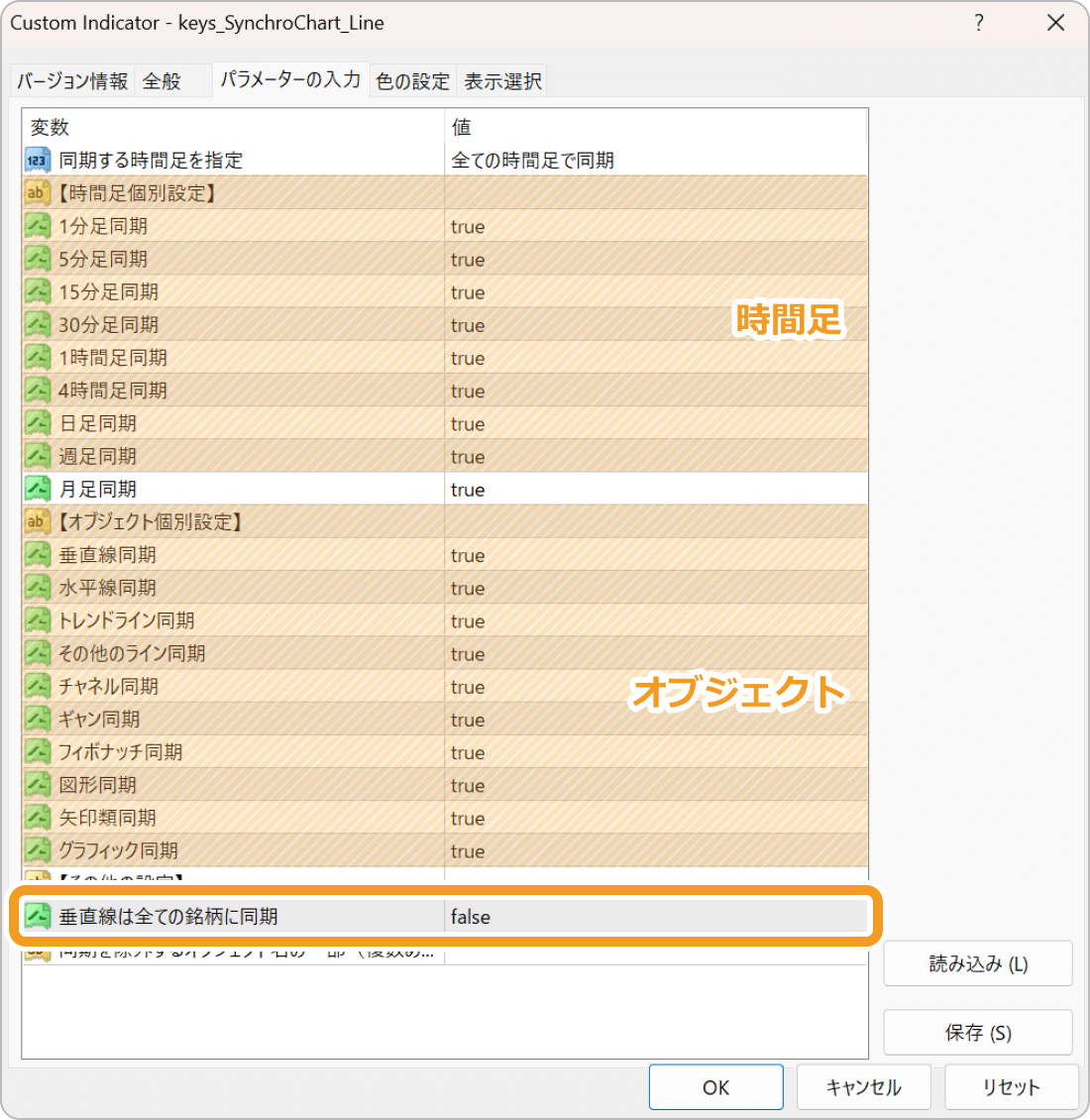Click the OK button

tap(715, 1087)
